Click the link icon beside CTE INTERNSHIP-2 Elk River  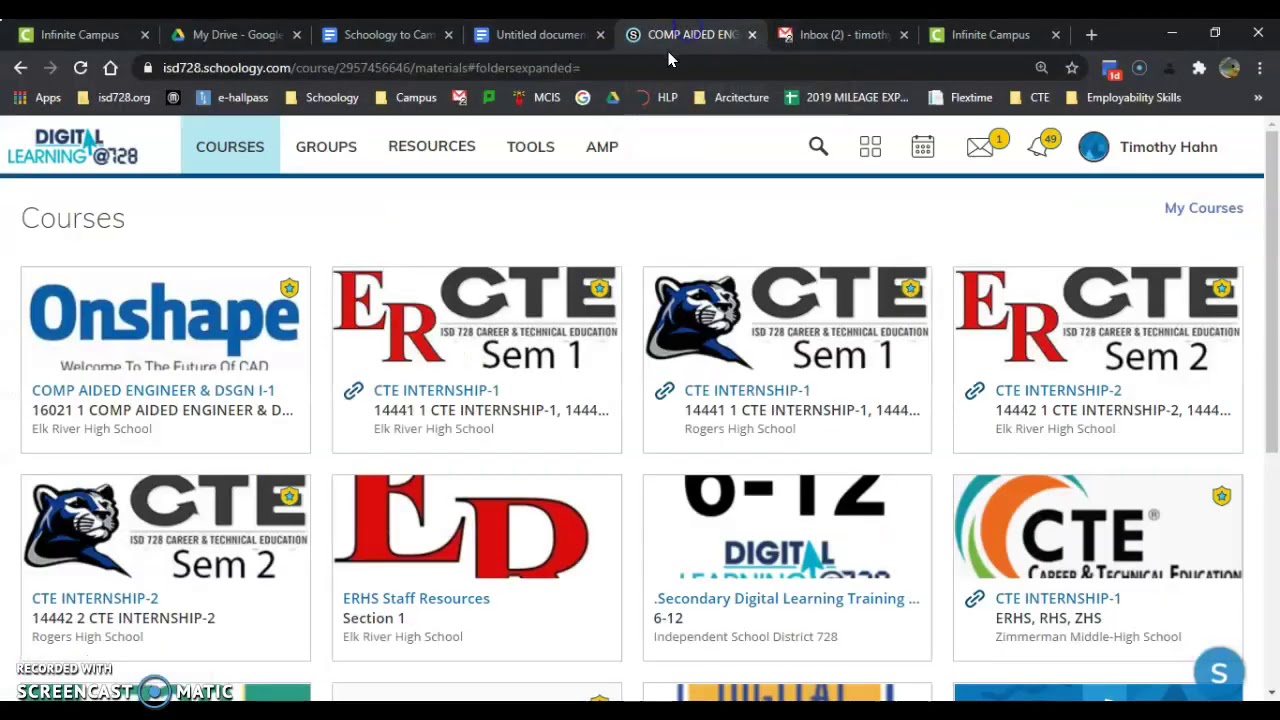(975, 391)
